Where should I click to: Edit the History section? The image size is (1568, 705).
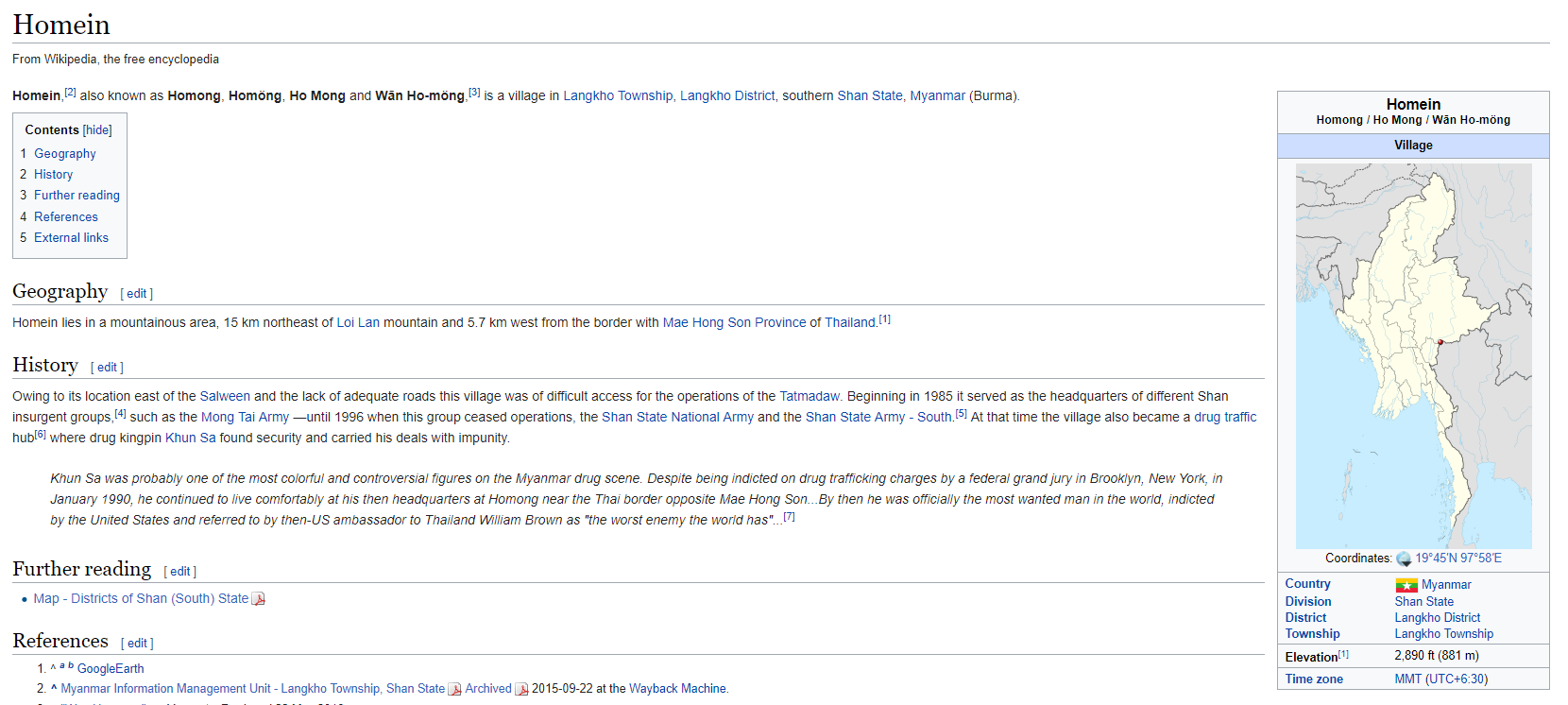click(x=107, y=368)
